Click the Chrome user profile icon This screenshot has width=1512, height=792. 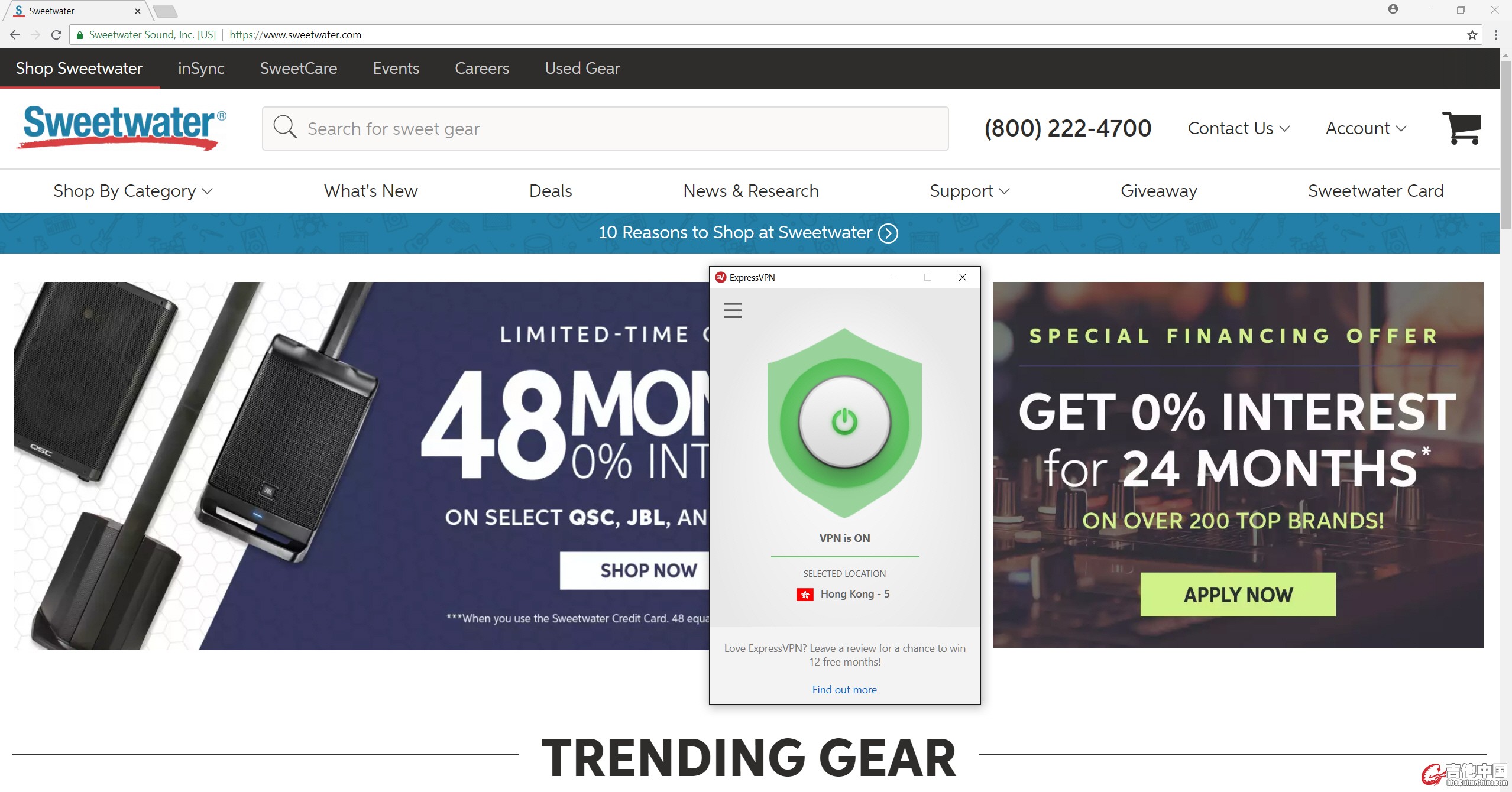[1393, 9]
